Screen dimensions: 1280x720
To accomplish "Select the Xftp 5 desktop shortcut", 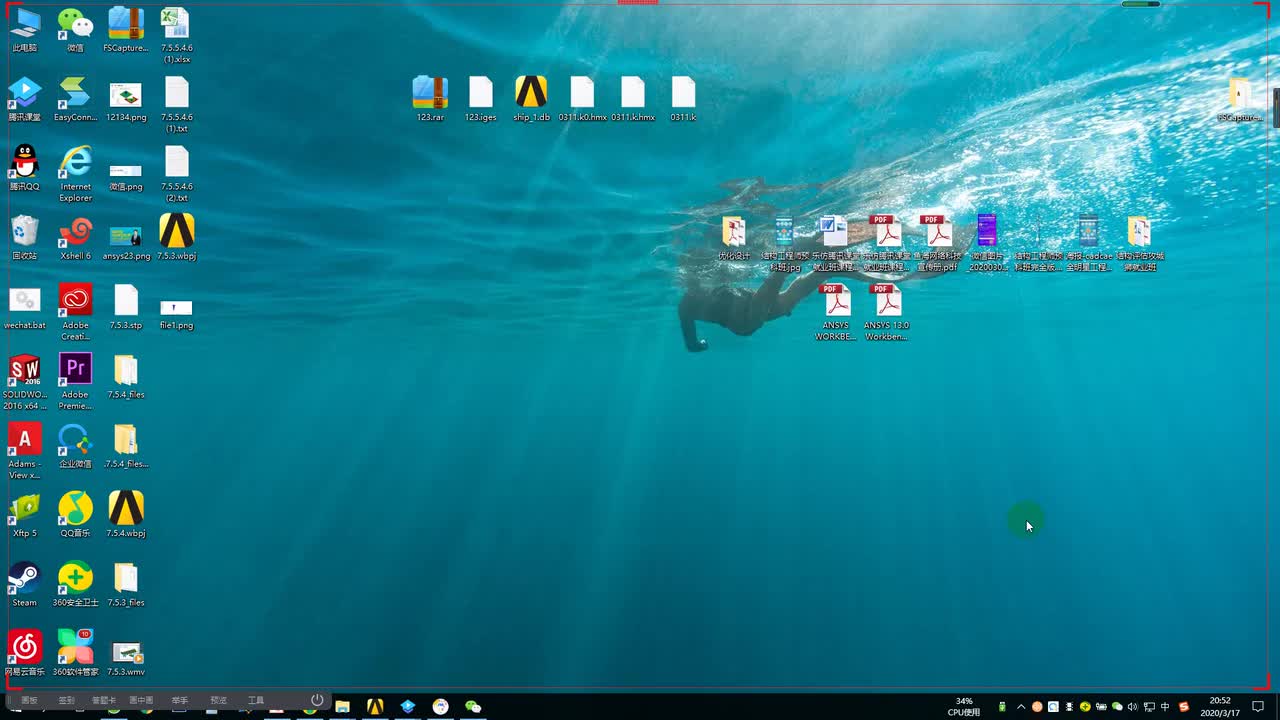I will click(x=25, y=514).
